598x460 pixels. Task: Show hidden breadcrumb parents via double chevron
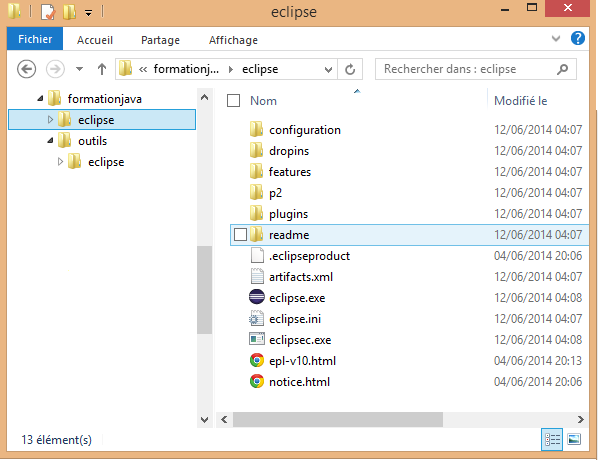(143, 69)
